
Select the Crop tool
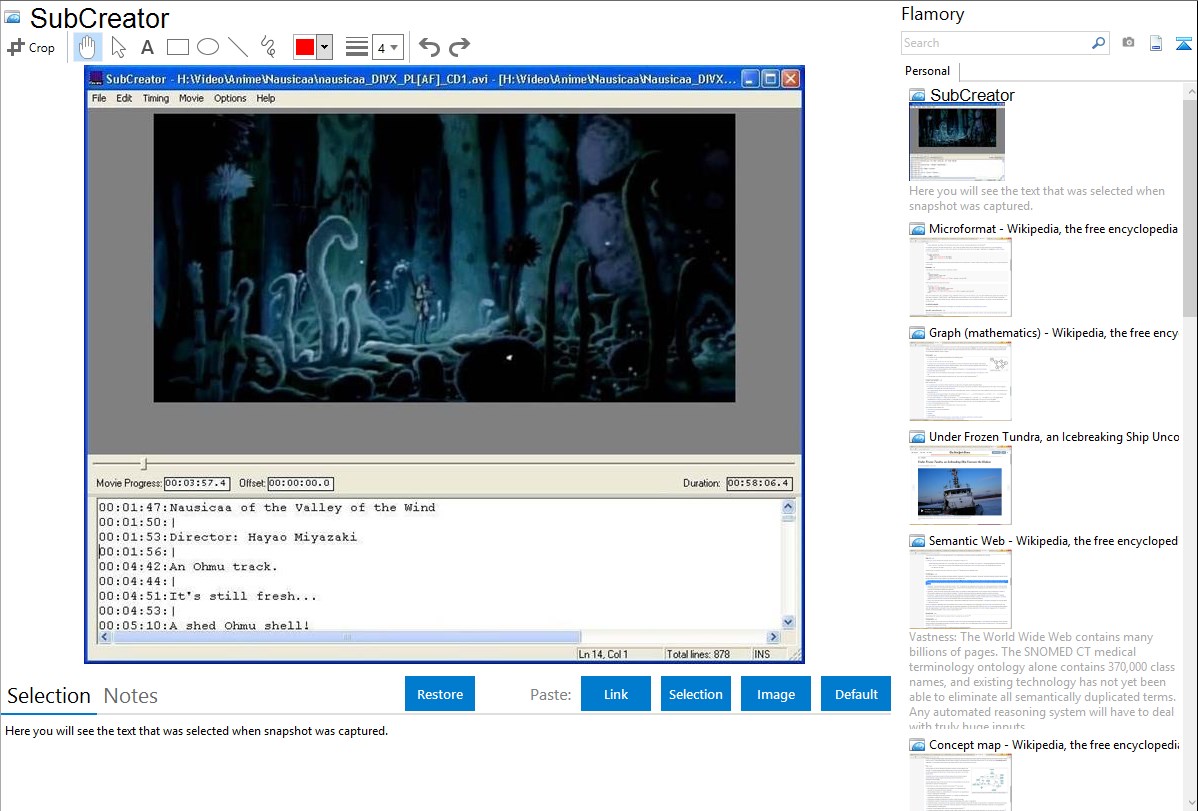click(31, 47)
